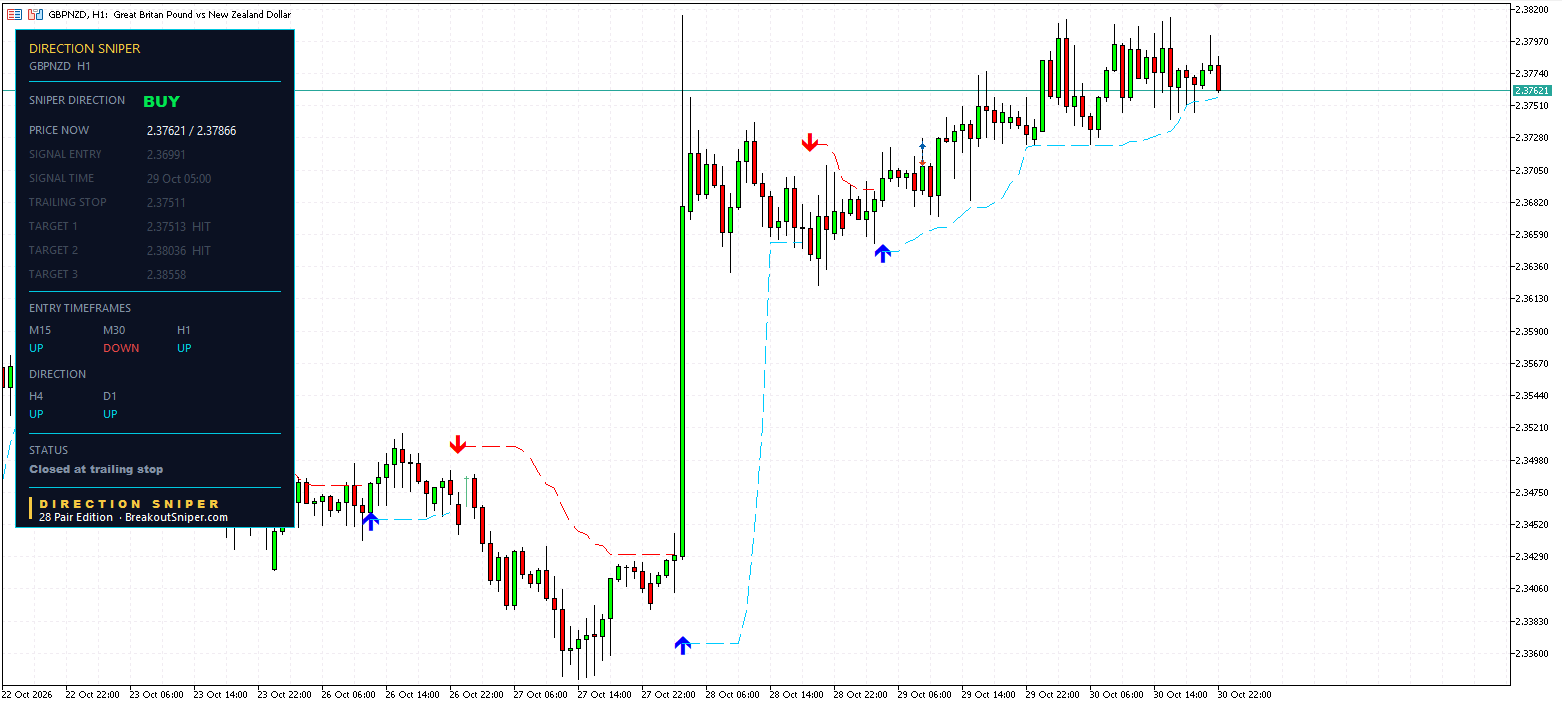Click the 2.38200 price axis label
Image resolution: width=1562 pixels, height=706 pixels.
pos(1531,9)
